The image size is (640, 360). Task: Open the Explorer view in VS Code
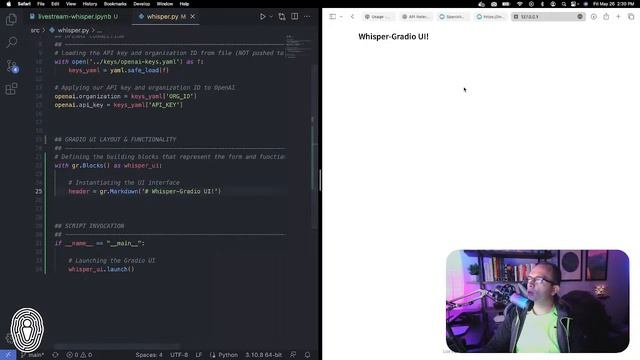tap(11, 20)
